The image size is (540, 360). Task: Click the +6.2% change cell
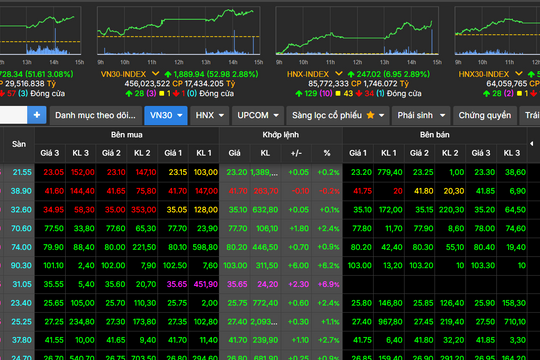pyautogui.click(x=328, y=266)
